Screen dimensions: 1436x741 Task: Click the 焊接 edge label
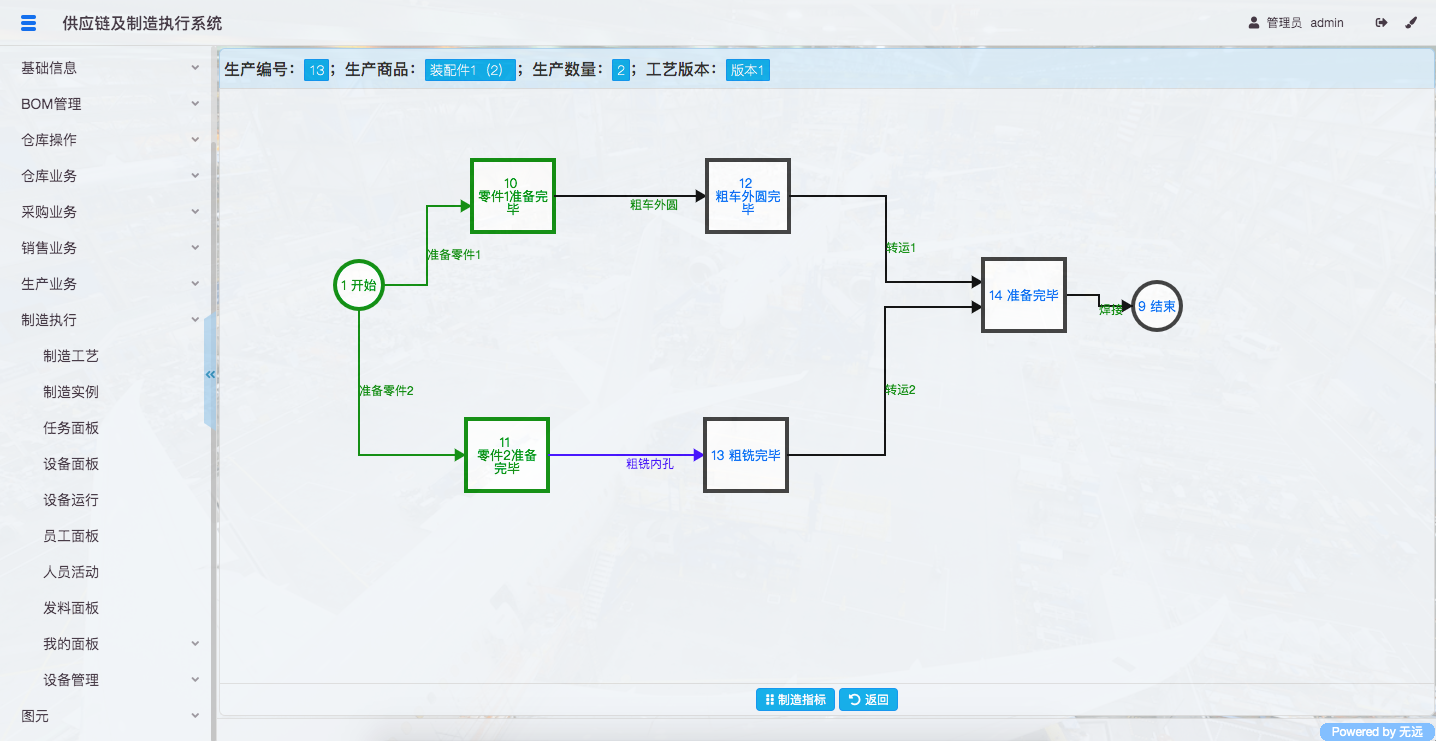pyautogui.click(x=1111, y=311)
